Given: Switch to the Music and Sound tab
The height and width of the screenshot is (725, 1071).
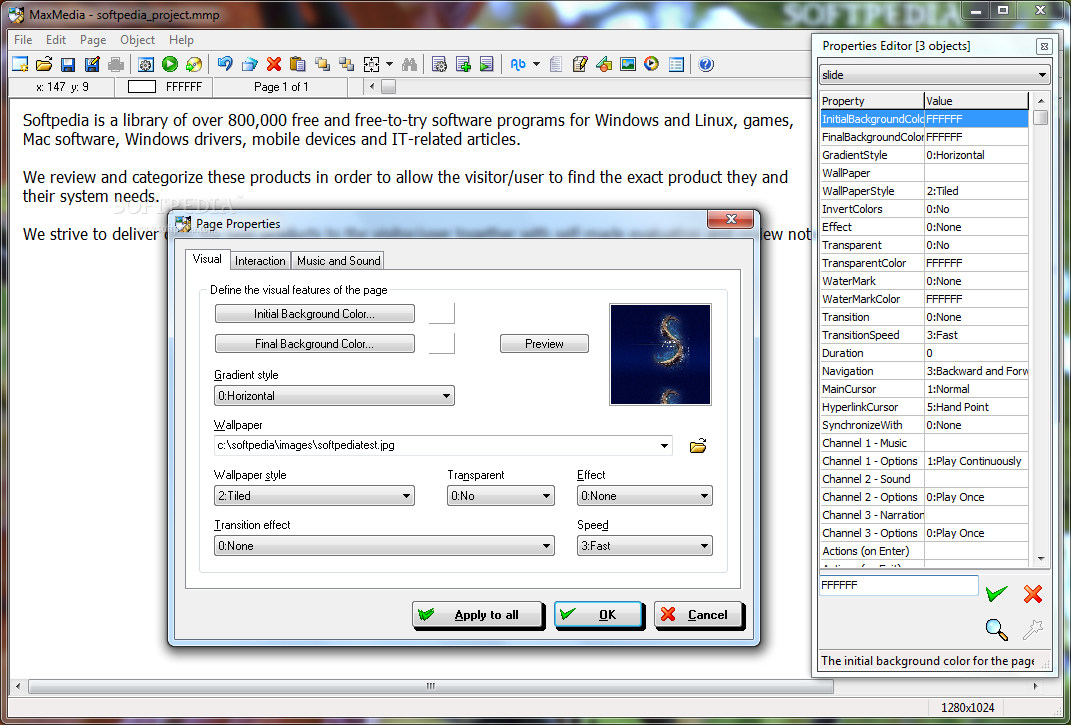Looking at the screenshot, I should tap(339, 260).
